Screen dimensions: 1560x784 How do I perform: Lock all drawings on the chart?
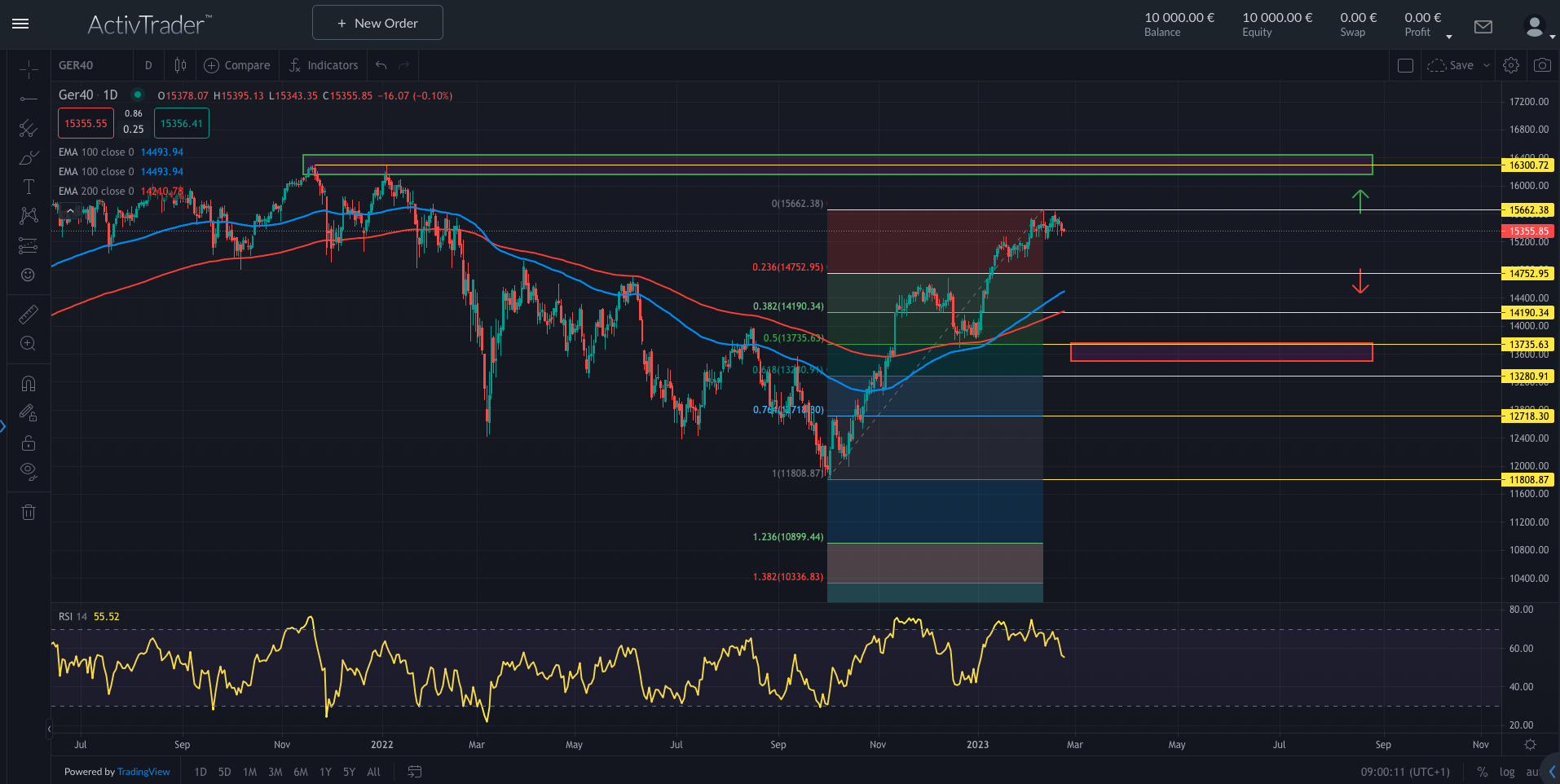(x=28, y=443)
